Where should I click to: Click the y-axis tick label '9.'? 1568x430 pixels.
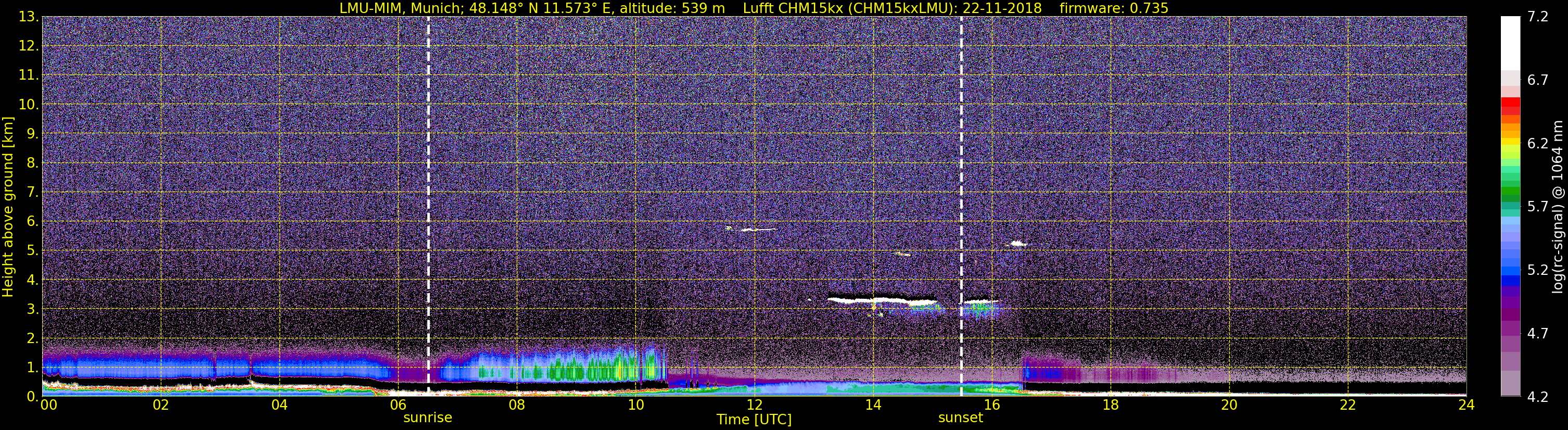(32, 134)
